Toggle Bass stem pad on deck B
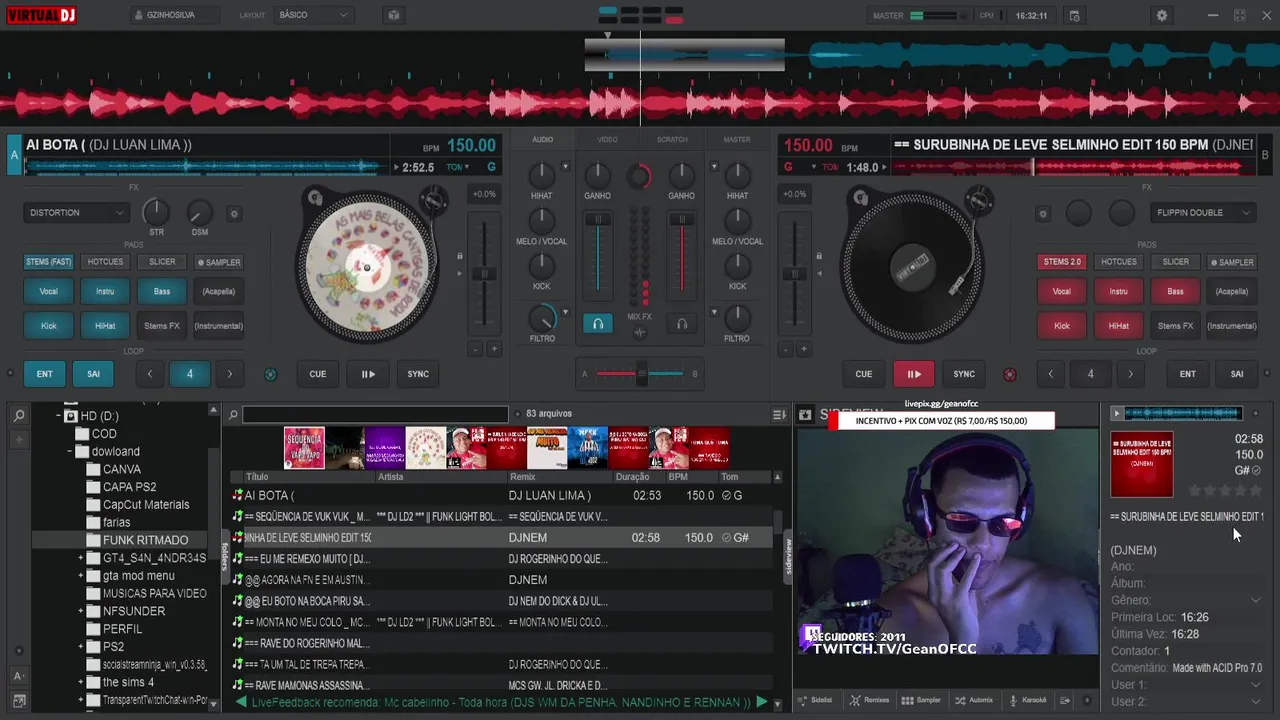 (x=1175, y=291)
